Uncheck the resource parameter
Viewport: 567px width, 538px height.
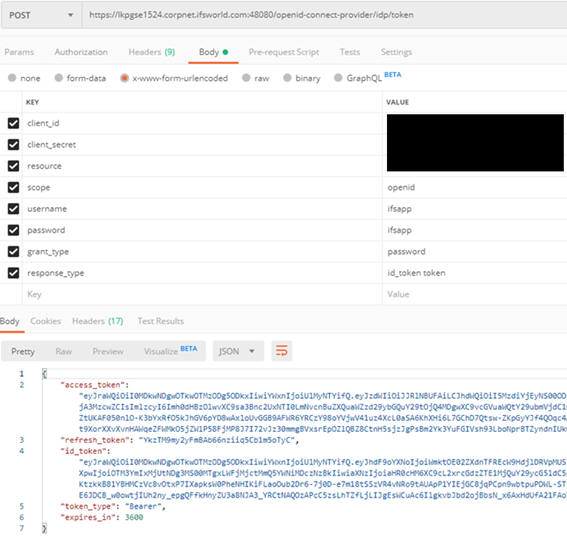[13, 166]
